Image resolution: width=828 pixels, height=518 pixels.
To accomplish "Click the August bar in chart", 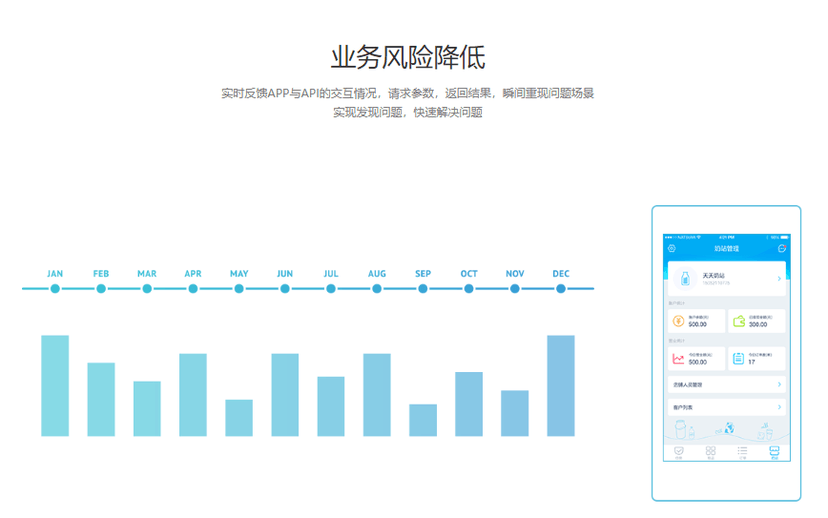I will [377, 395].
